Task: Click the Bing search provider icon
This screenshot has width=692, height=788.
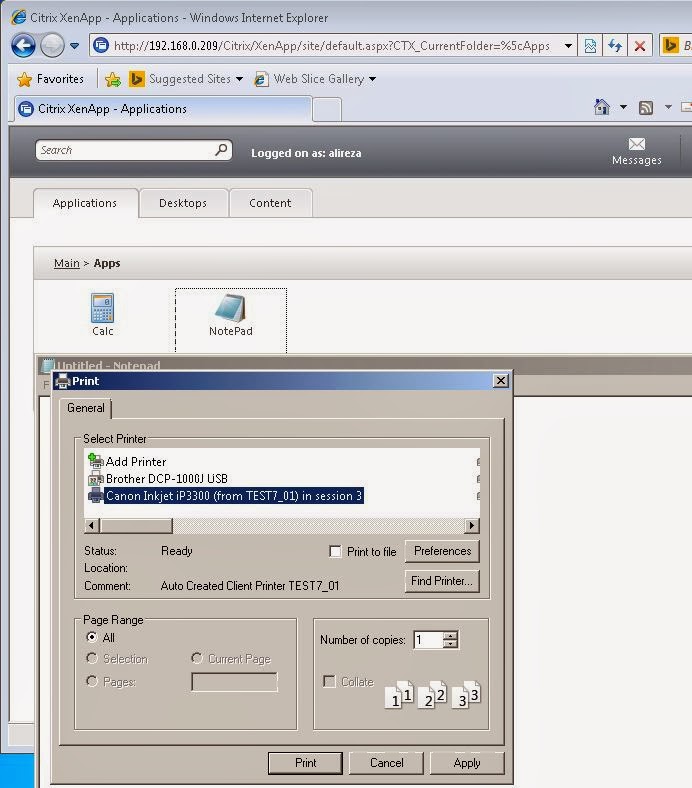Action: point(670,46)
